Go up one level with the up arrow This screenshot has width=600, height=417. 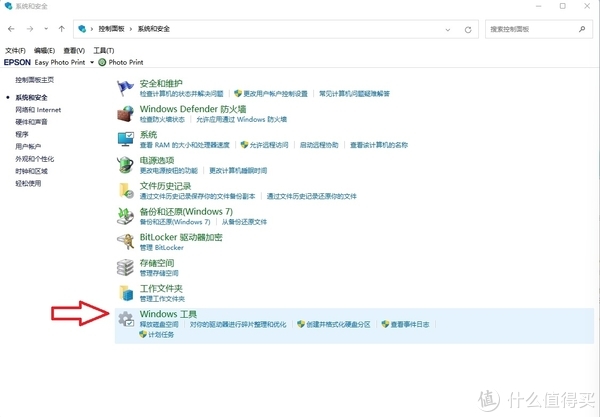tap(62, 29)
